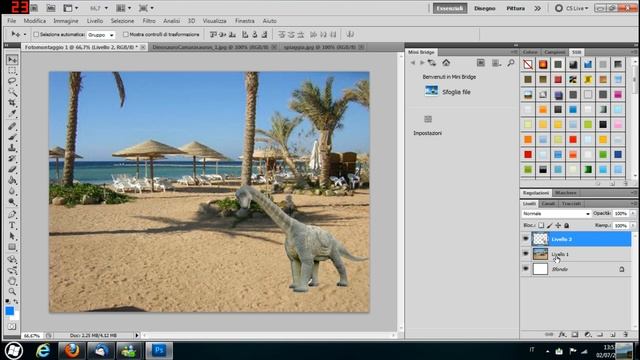640x360 pixels.
Task: Open the Filtro menu
Action: pos(149,21)
